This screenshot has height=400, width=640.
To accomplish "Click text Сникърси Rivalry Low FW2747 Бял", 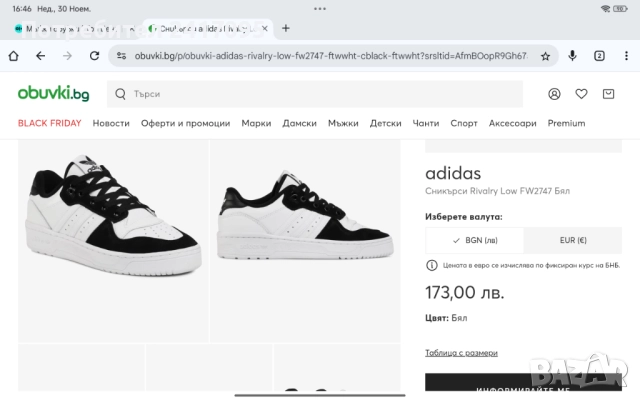I will [x=497, y=191].
